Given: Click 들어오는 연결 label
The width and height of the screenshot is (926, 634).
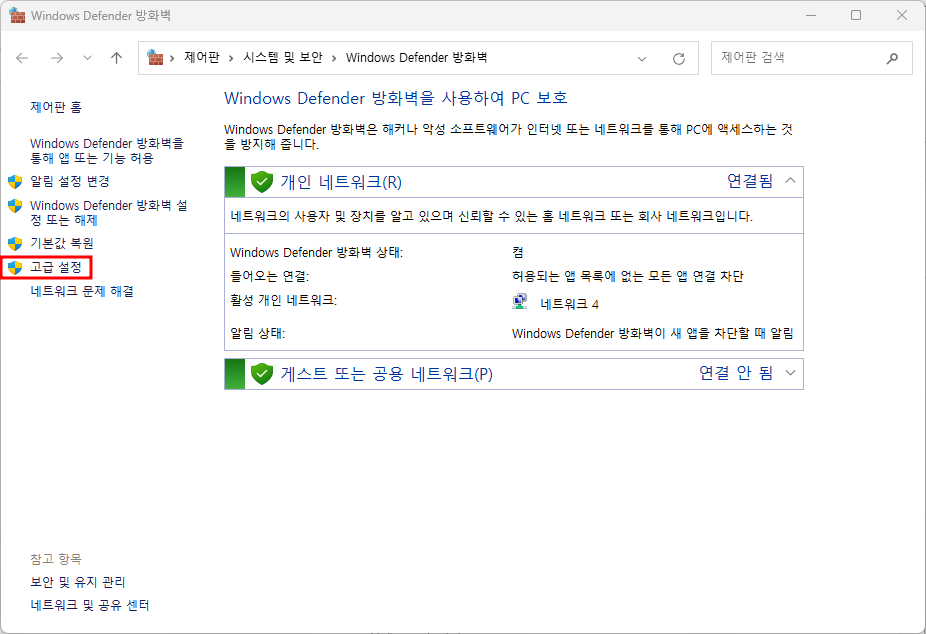Looking at the screenshot, I should [269, 276].
